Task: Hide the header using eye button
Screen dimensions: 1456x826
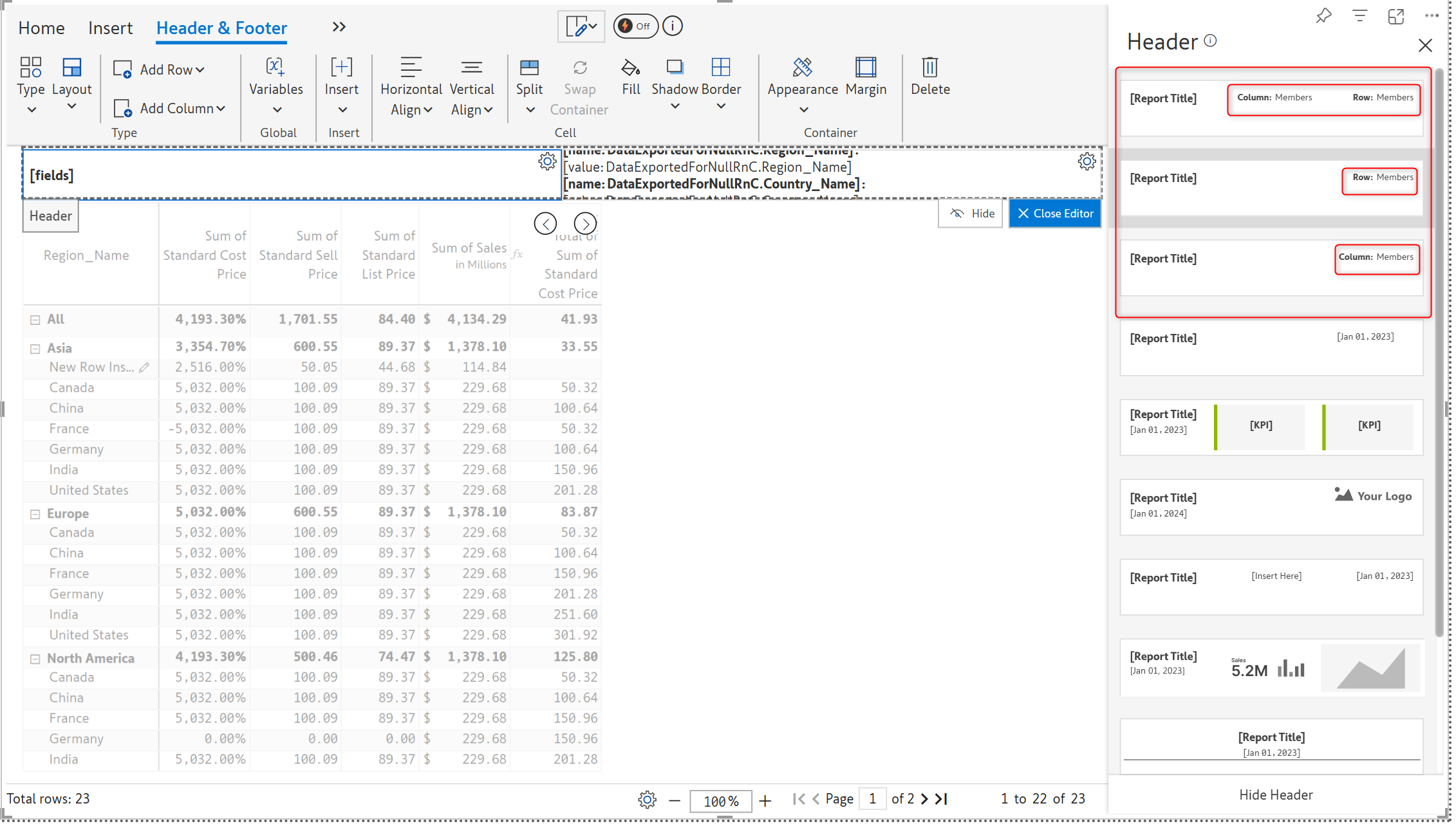Action: pyautogui.click(x=970, y=214)
